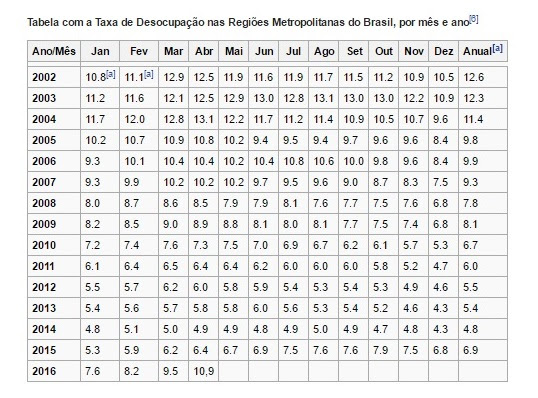This screenshot has width=538, height=398.
Task: Select the Jan column header
Action: tap(100, 51)
